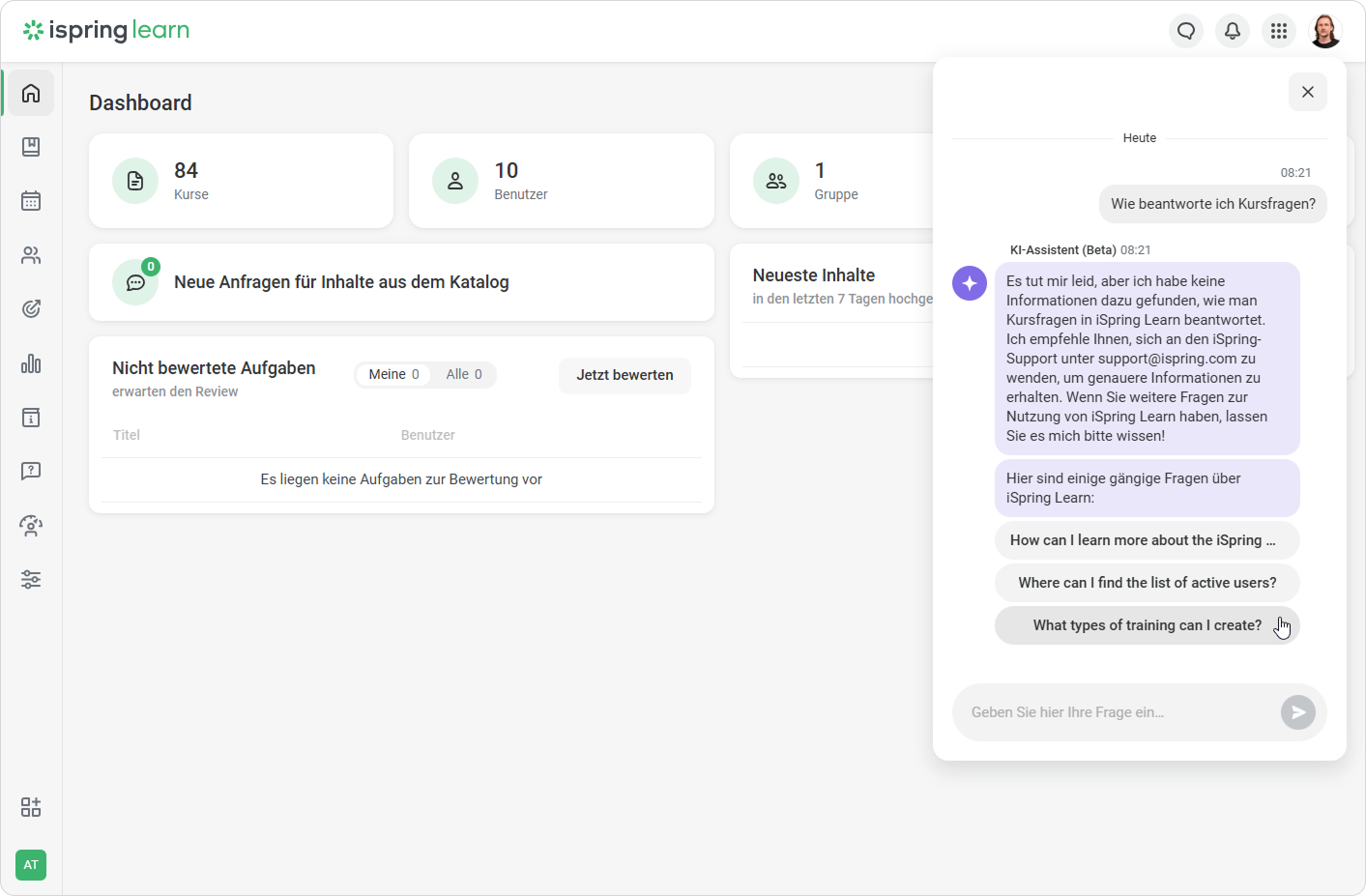The image size is (1366, 896).
Task: Open the user profile avatar menu
Action: coord(1325,31)
